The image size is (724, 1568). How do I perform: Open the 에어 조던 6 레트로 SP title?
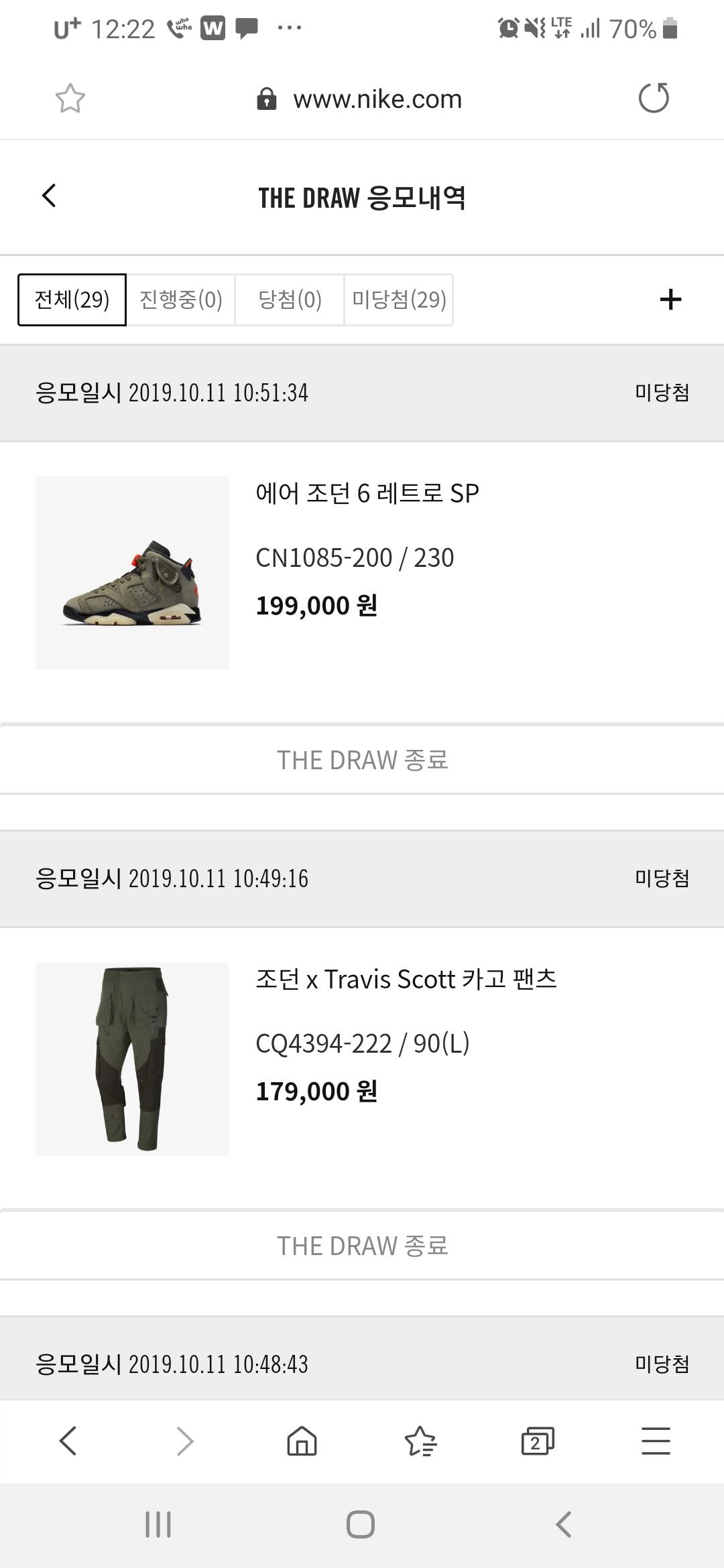pos(367,493)
